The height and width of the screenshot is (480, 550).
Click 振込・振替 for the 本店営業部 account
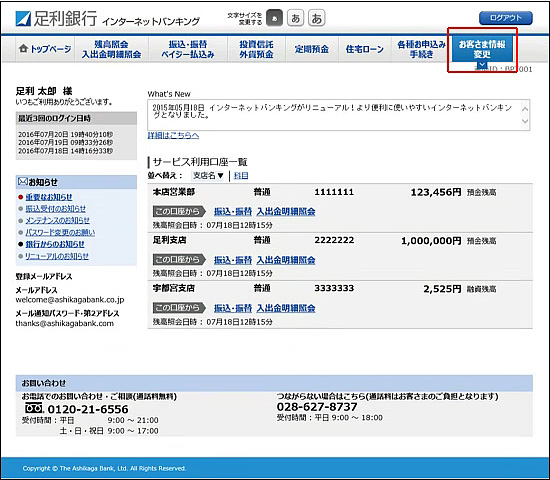[x=233, y=211]
